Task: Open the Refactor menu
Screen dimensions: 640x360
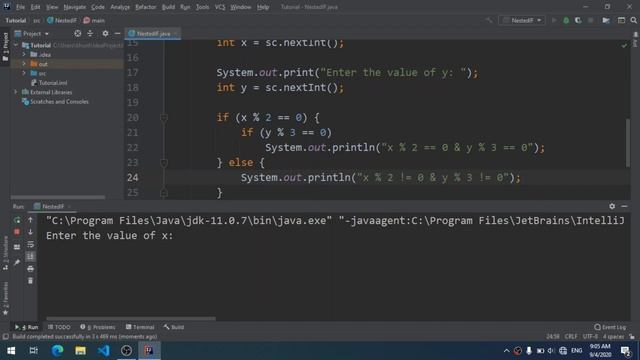Action: (145, 7)
